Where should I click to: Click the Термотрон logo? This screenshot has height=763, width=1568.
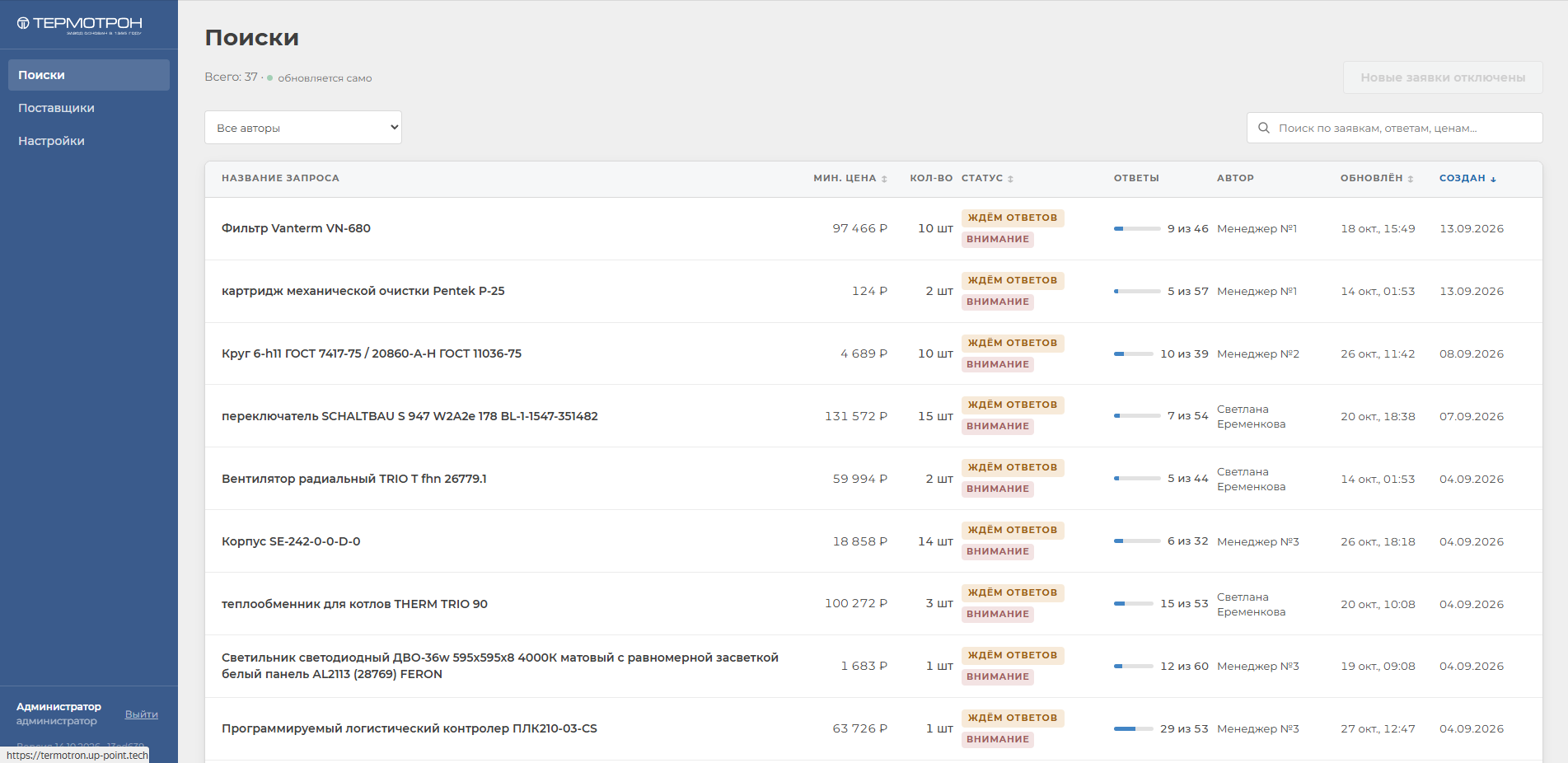[x=80, y=25]
